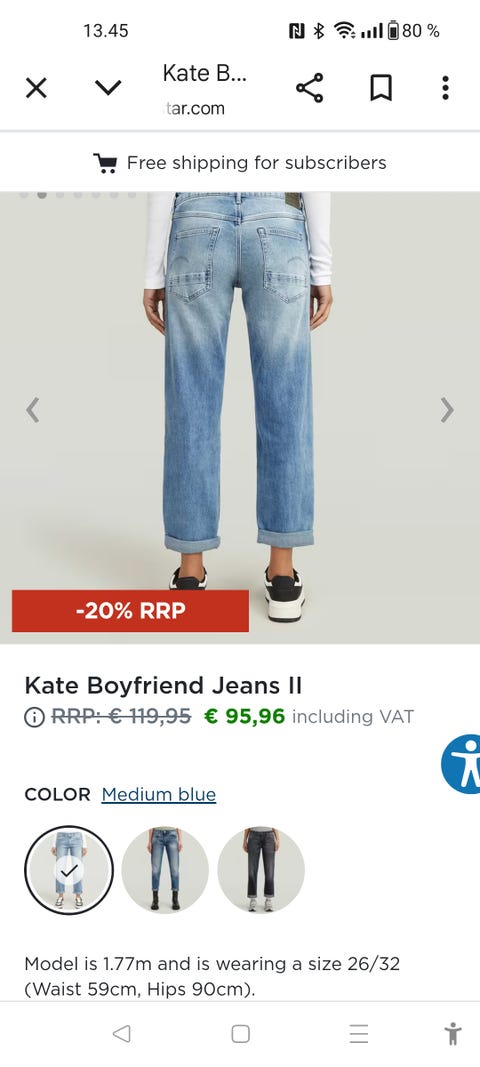Bookmark this page with the bookmark icon

point(381,88)
